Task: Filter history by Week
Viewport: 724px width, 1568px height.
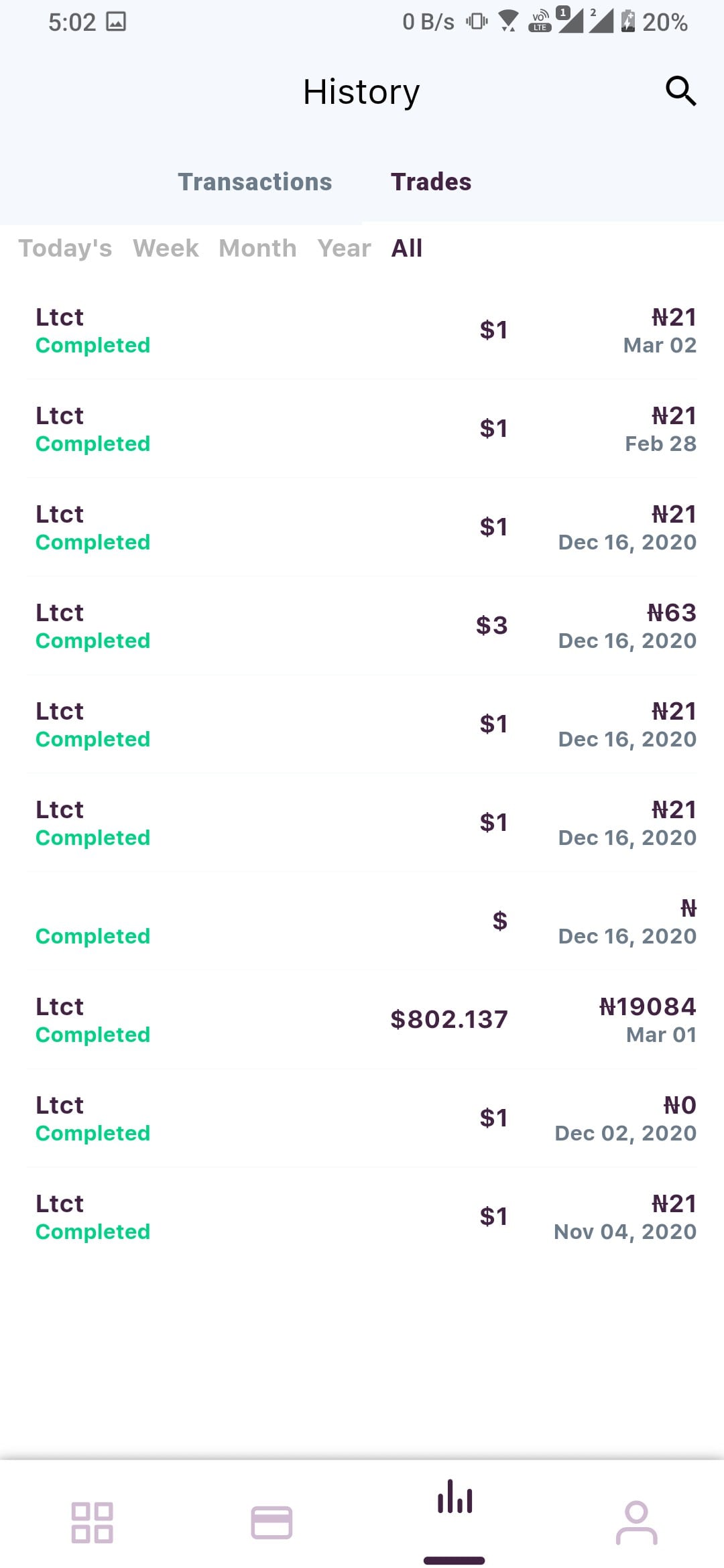Action: 166,248
